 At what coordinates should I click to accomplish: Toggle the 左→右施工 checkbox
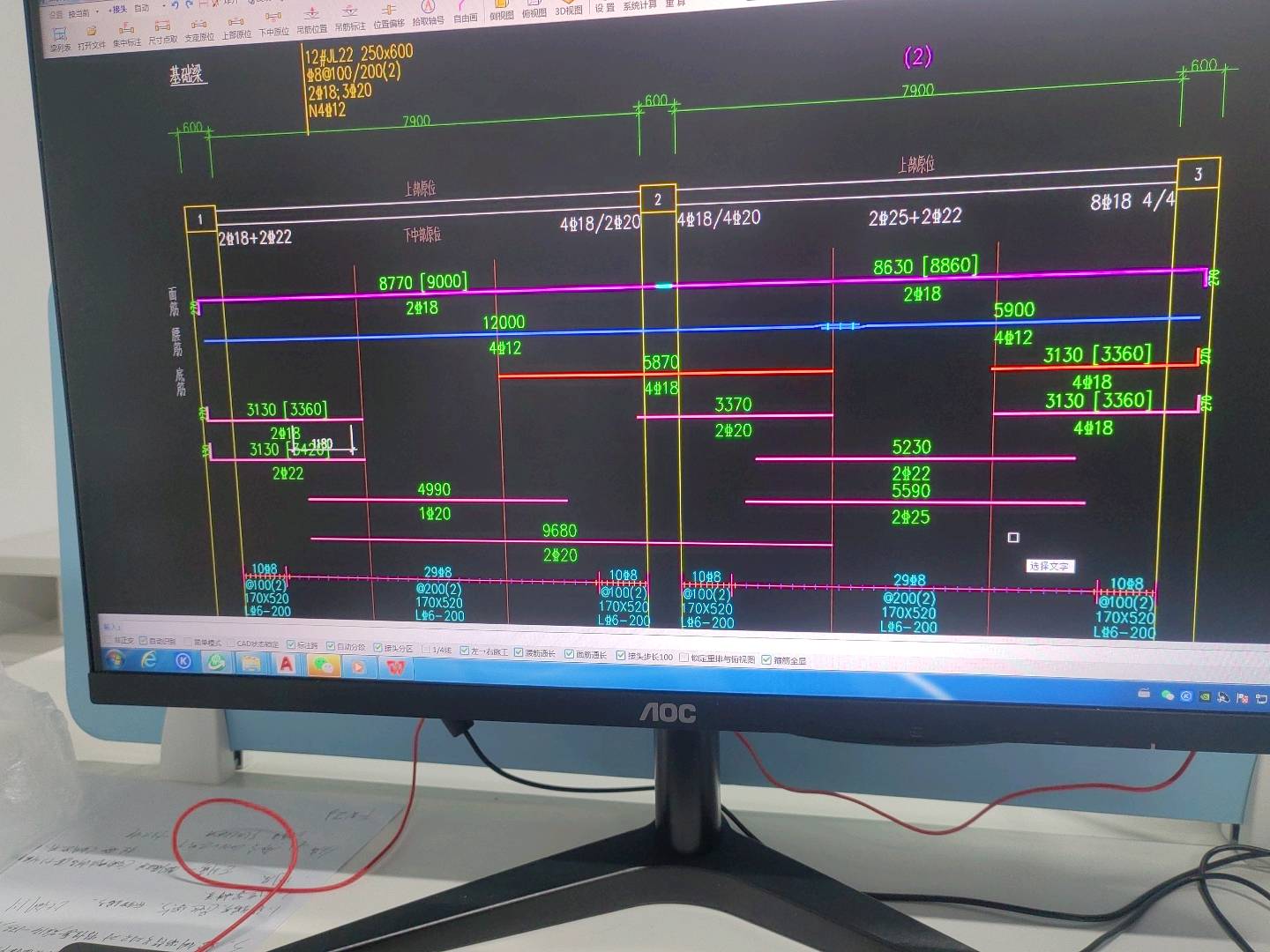465,651
